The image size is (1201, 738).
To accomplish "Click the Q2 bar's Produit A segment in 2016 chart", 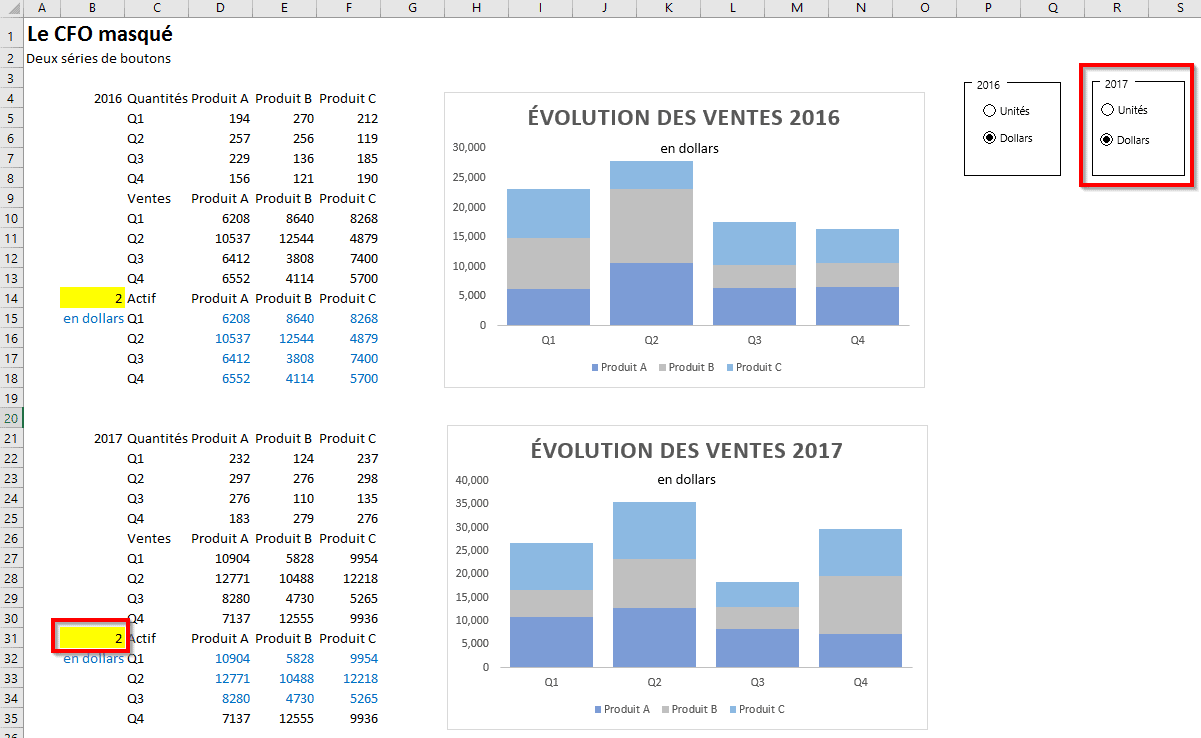I will click(x=651, y=294).
